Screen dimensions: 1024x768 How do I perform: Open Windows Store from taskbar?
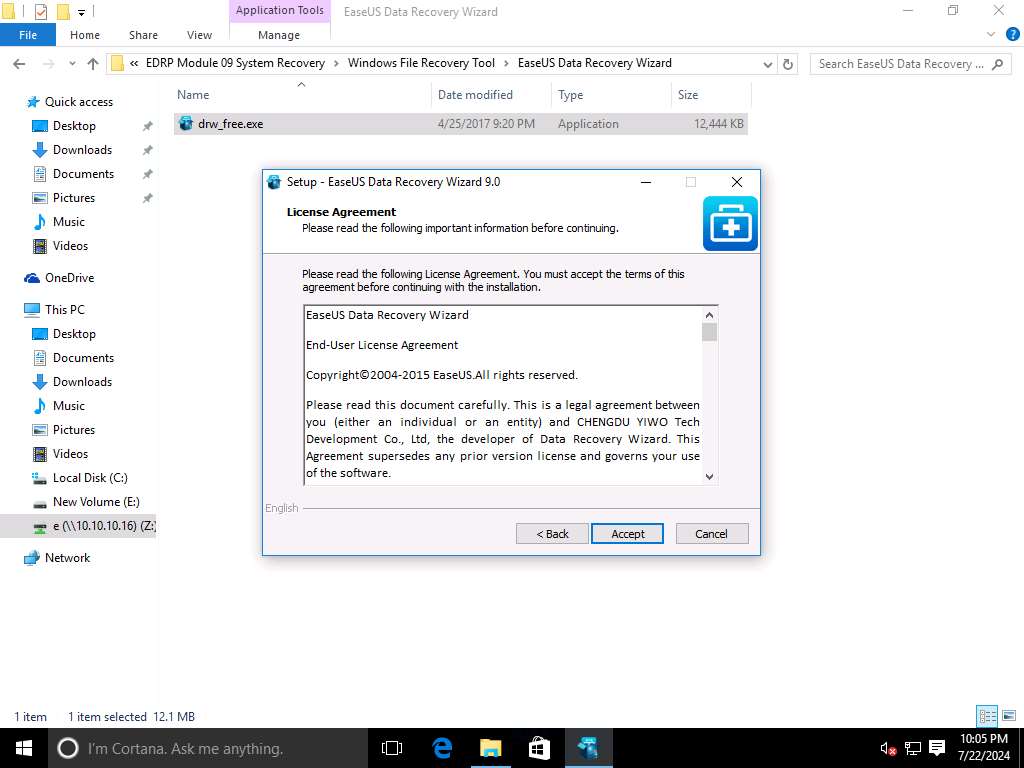tap(539, 748)
